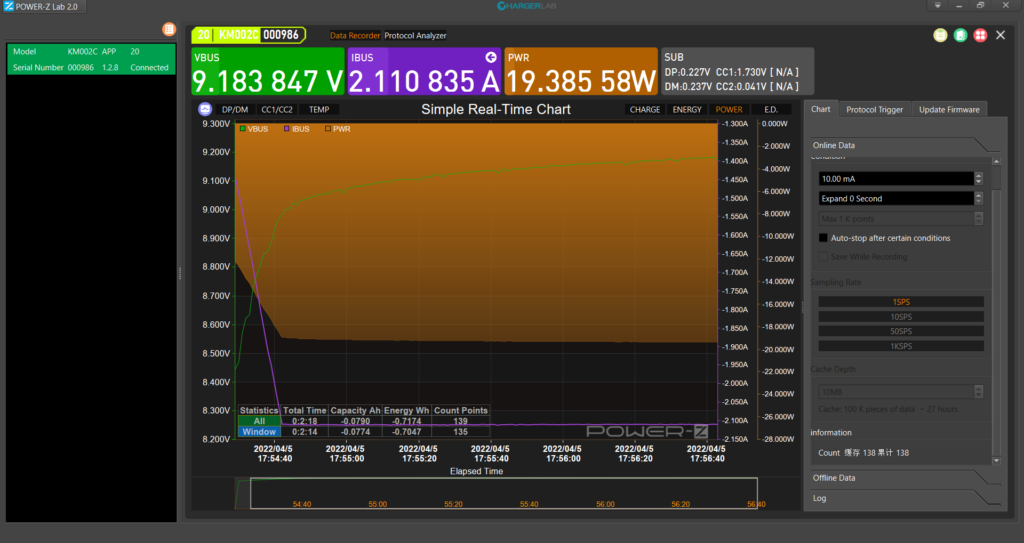Click the VBUS voltage readout panel

pyautogui.click(x=268, y=72)
